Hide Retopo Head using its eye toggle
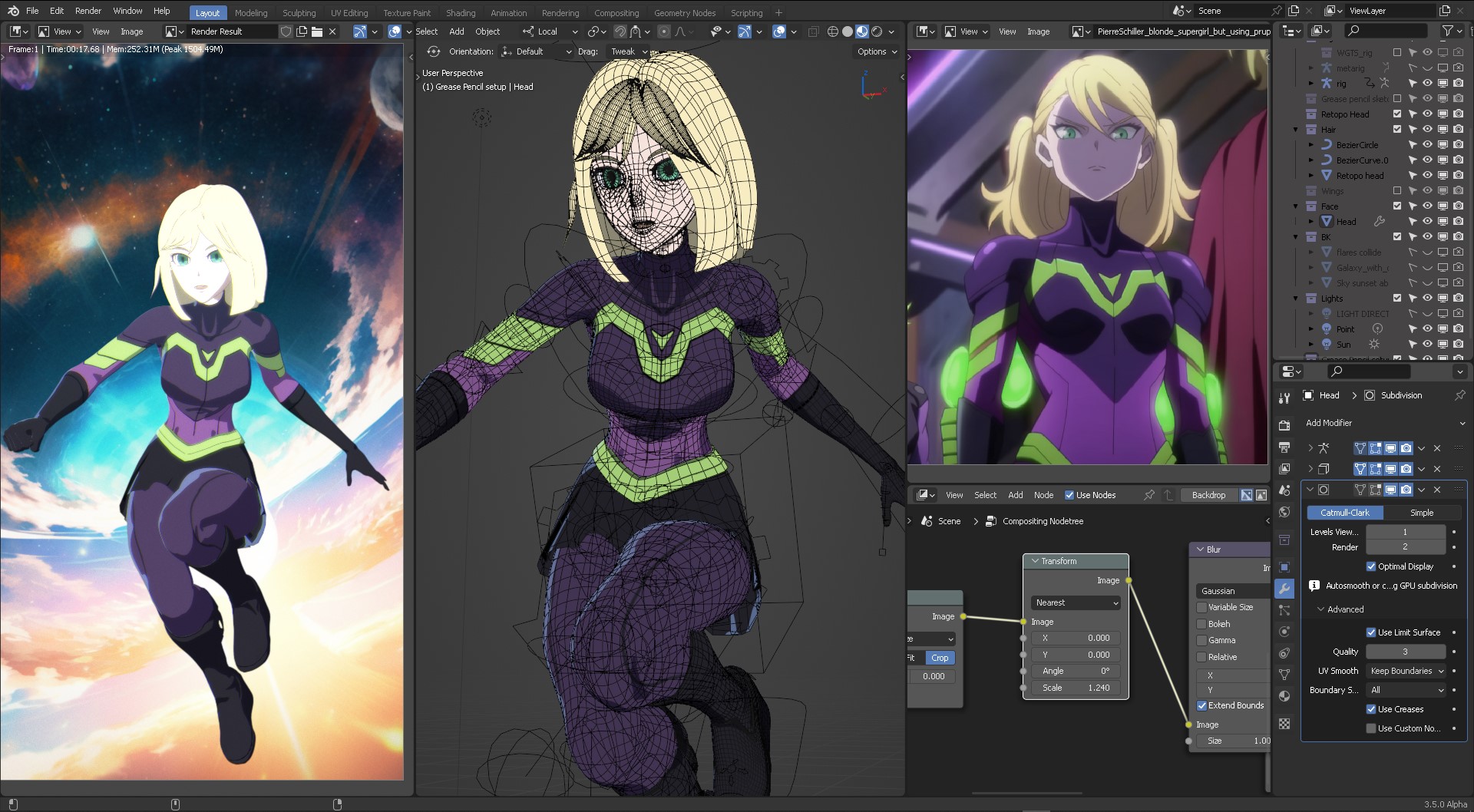 pos(1427,114)
